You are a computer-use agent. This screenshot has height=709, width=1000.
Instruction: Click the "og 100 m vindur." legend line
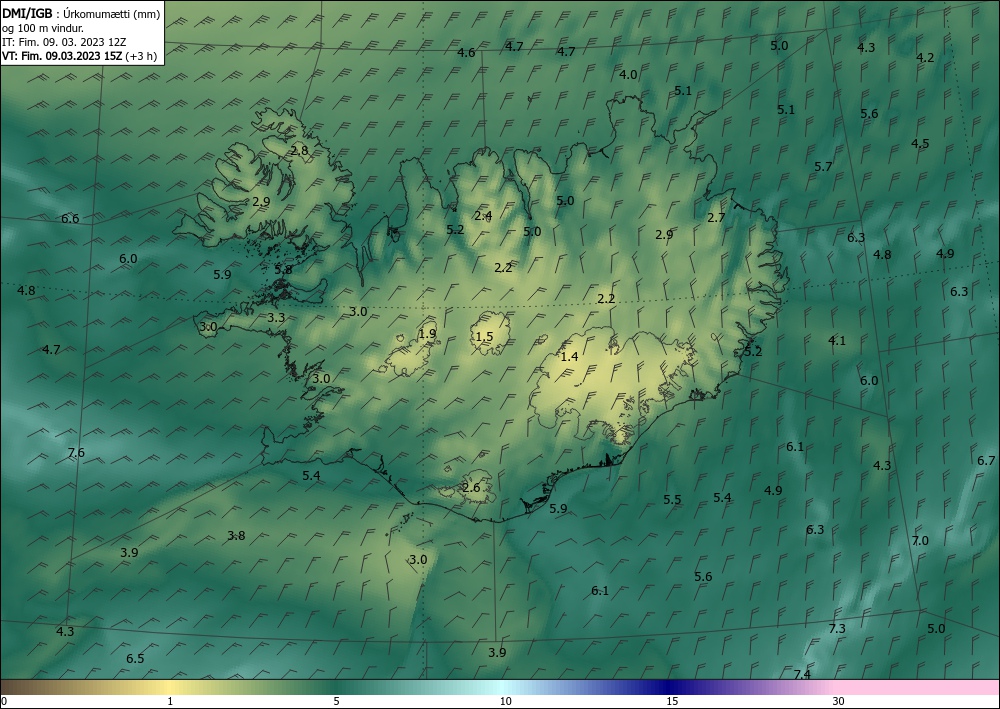click(43, 28)
